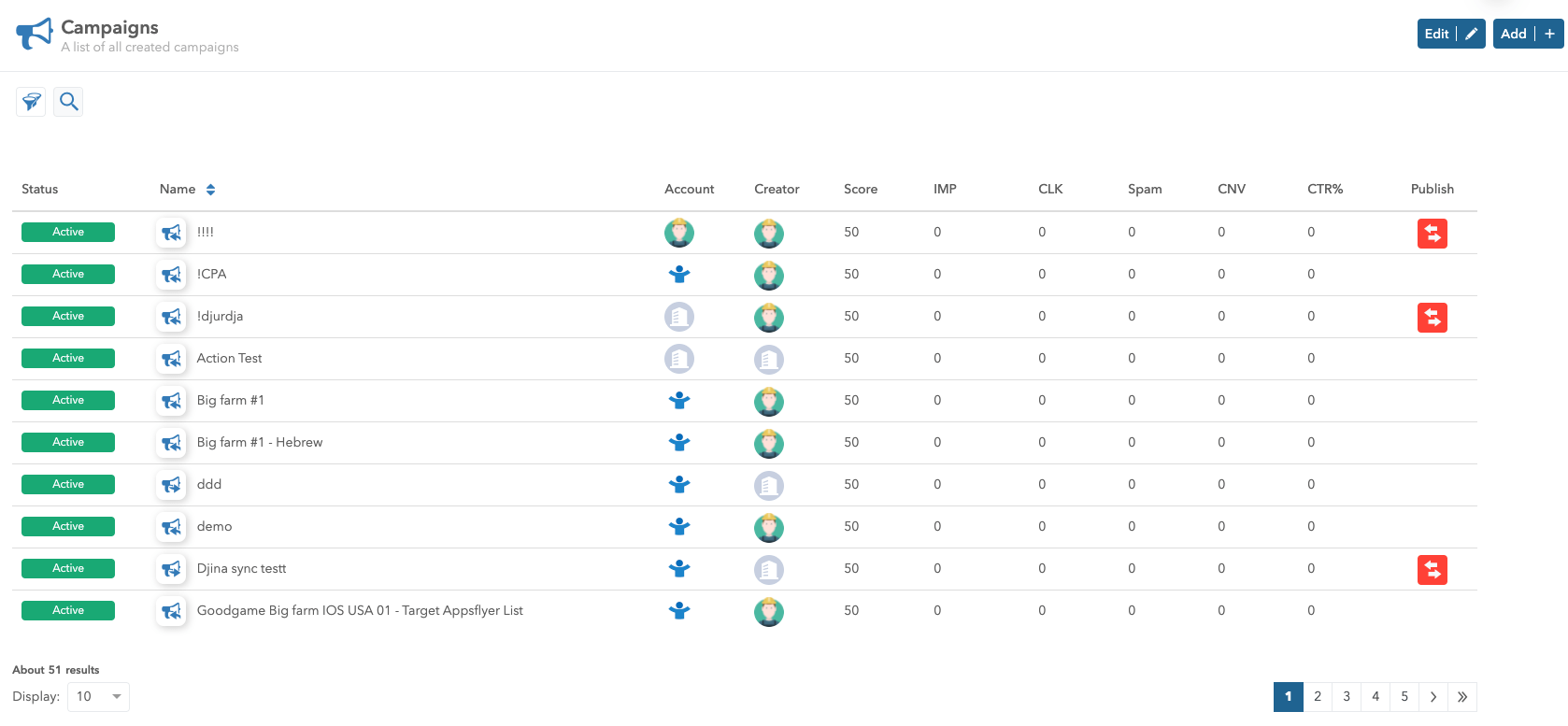Open the filter icon above the table

click(x=31, y=102)
